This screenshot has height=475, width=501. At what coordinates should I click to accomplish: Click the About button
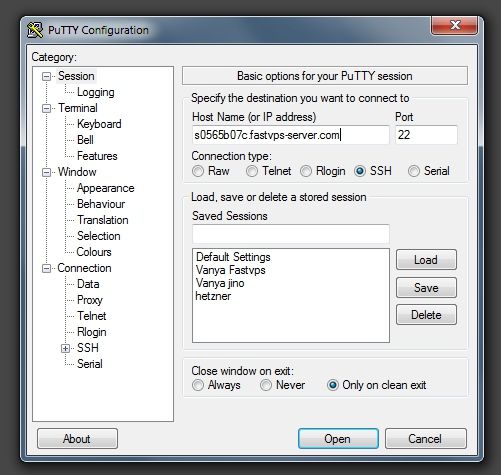pyautogui.click(x=77, y=439)
